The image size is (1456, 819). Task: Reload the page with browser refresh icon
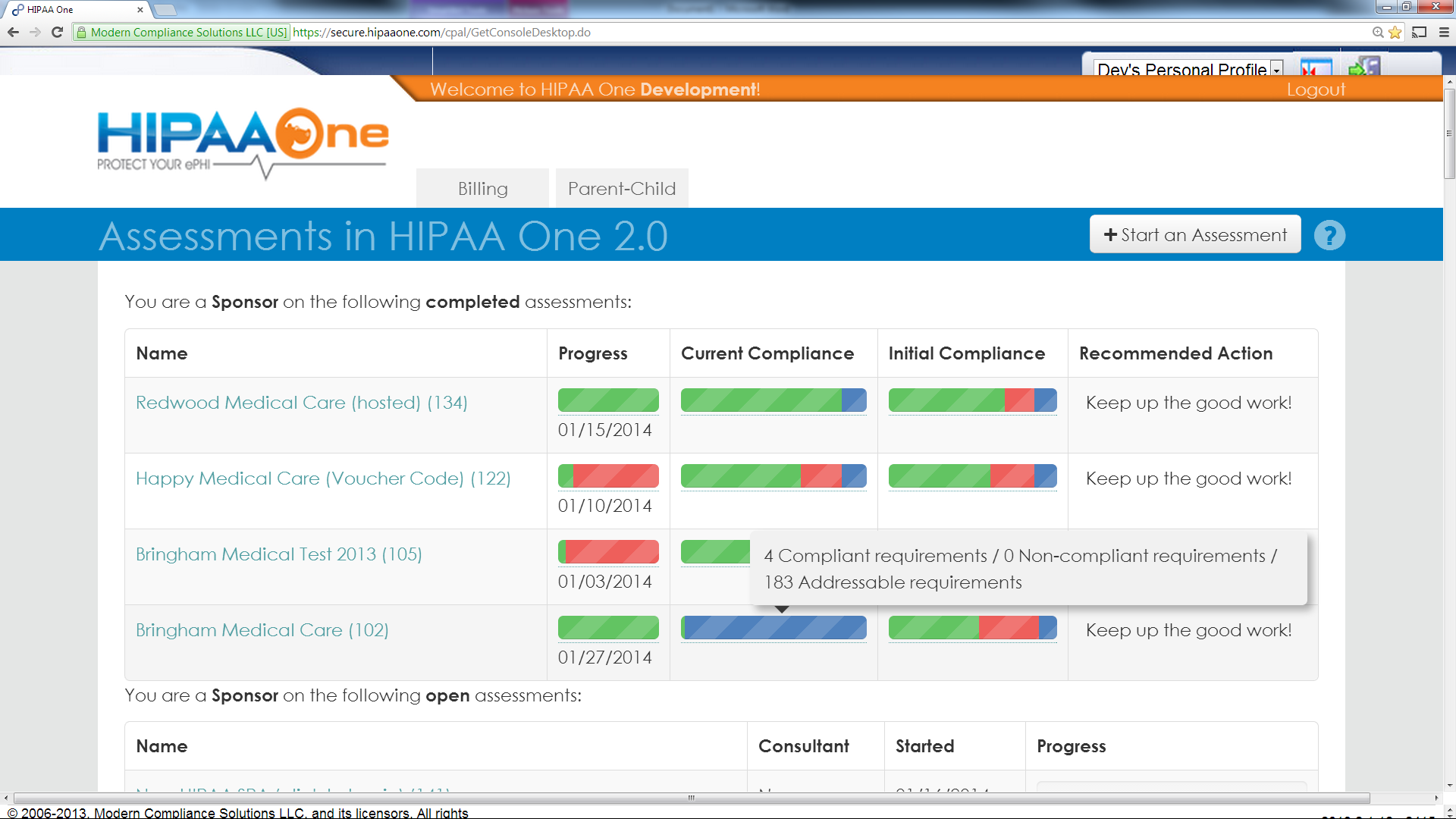[57, 32]
